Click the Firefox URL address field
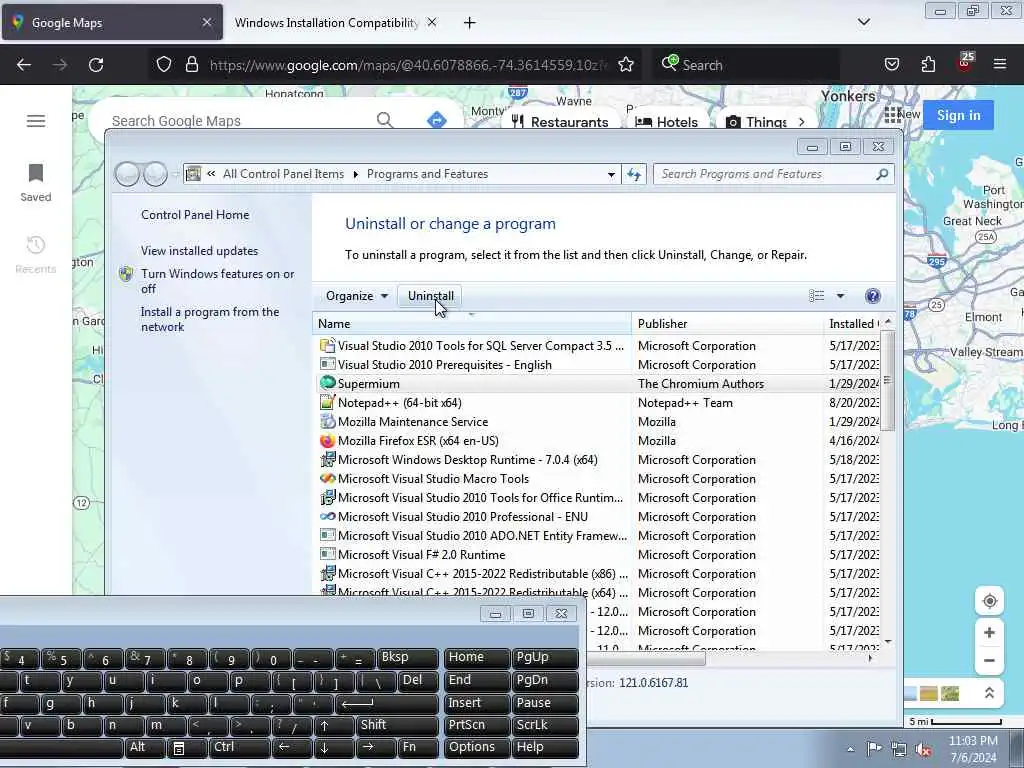 408,65
